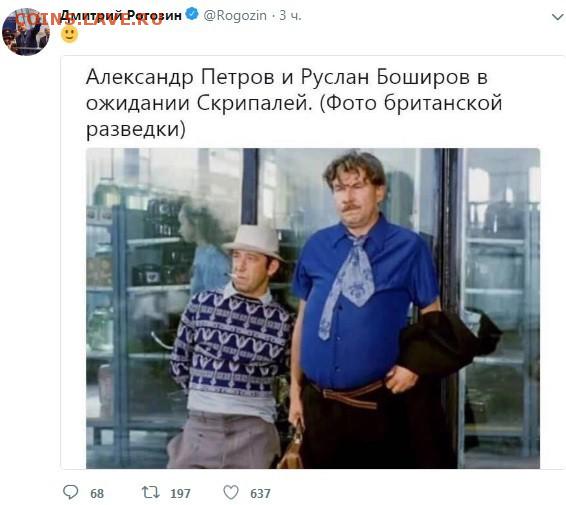
Task: Click the man in white hat in photo
Action: pyautogui.click(x=231, y=347)
